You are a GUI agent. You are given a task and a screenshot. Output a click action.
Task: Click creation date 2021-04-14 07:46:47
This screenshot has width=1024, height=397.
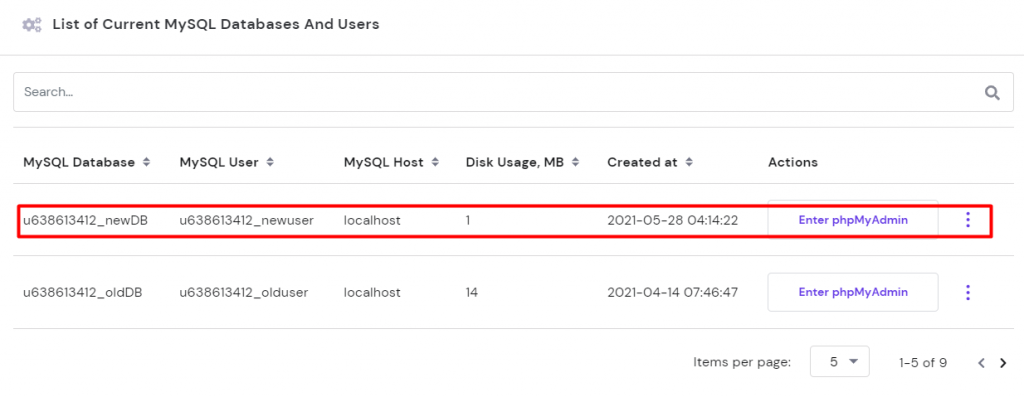click(x=673, y=293)
